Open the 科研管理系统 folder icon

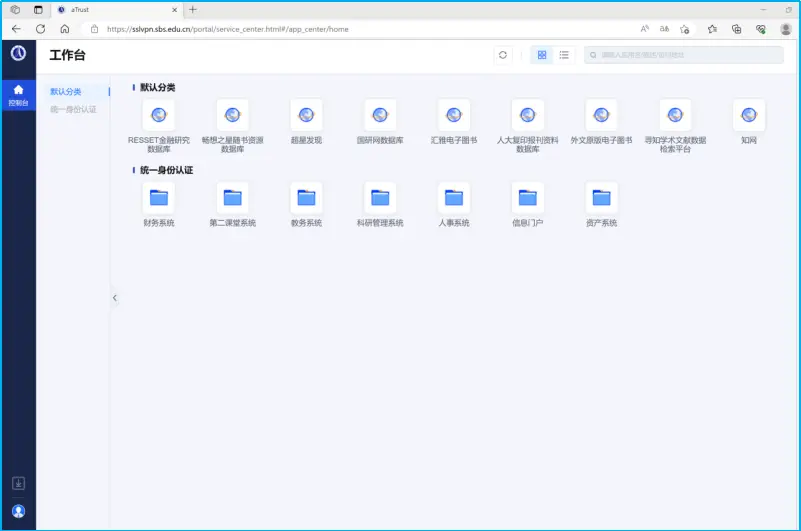coord(380,198)
